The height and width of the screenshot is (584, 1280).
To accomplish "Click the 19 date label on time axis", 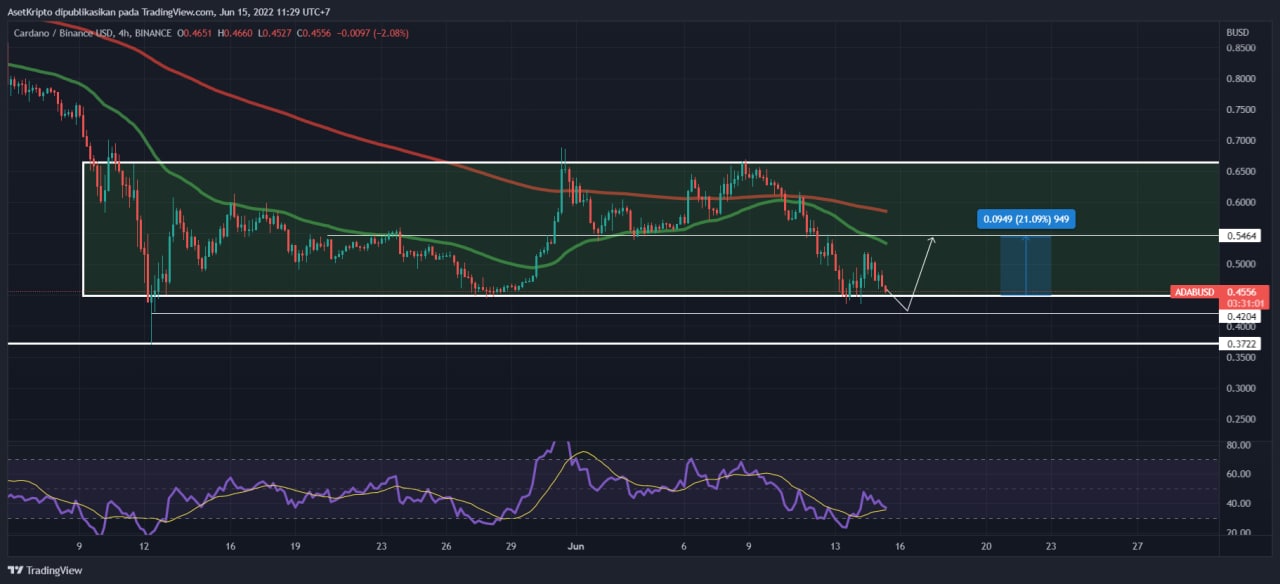I will tap(295, 547).
